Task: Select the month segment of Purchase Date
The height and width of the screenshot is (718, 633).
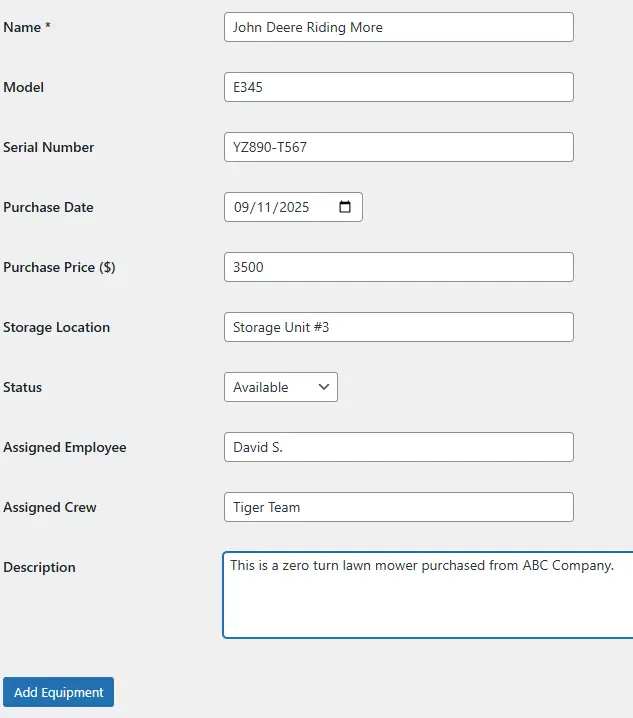Action: click(241, 207)
